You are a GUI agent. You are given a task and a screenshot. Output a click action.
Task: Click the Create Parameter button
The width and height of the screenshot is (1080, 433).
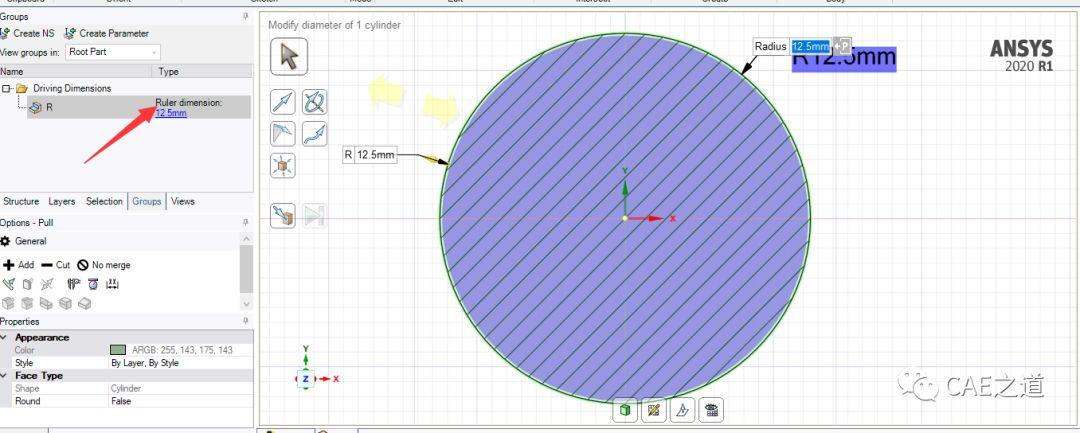point(107,33)
